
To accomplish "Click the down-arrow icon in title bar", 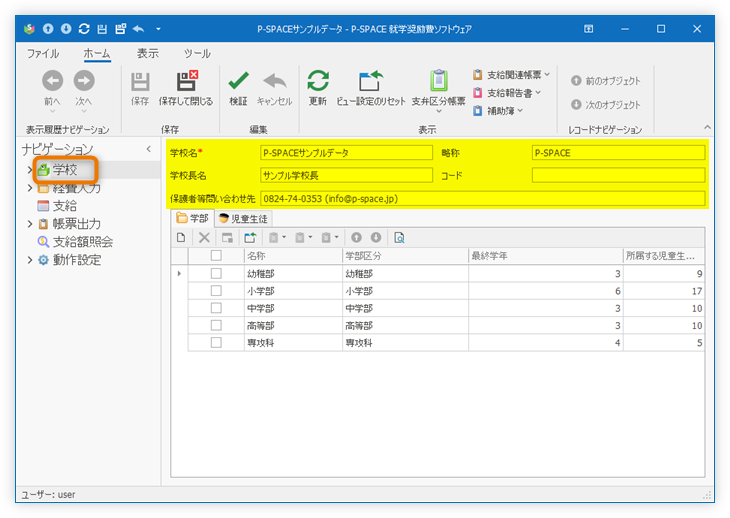I will (66, 29).
